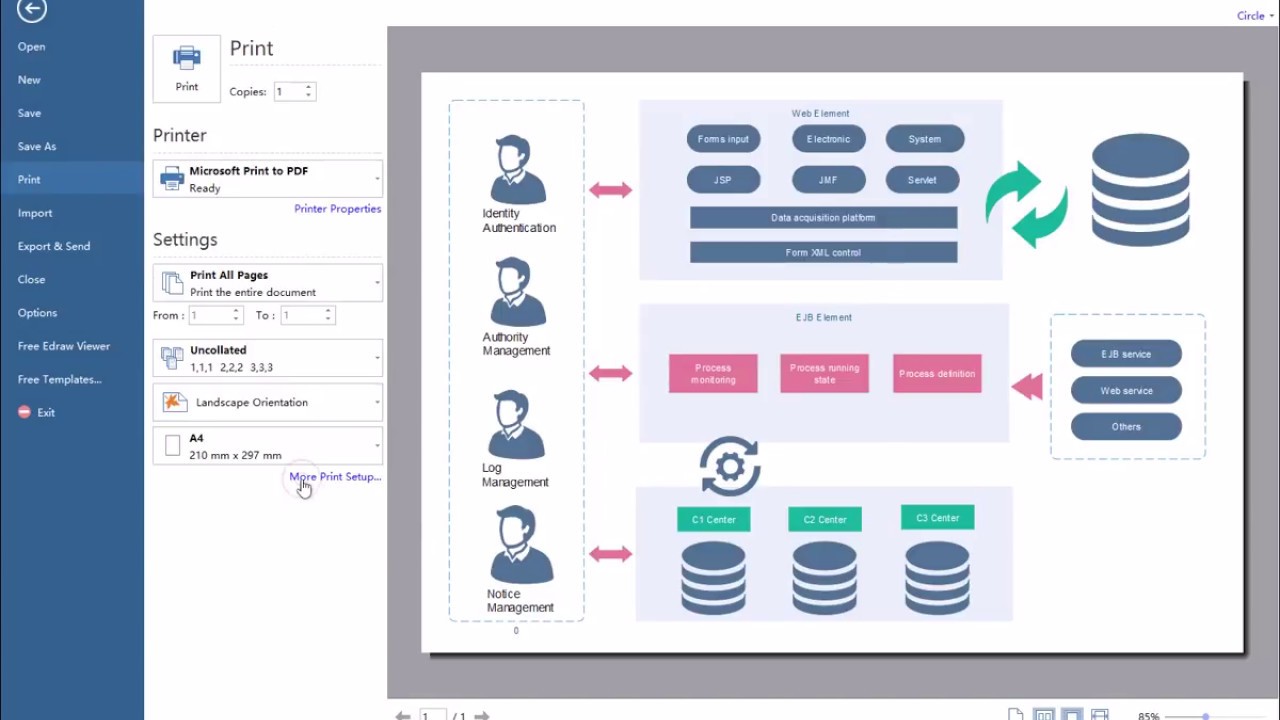Open Microsoft Print to PDF printer dropdown
The image size is (1280, 720).
pyautogui.click(x=267, y=179)
